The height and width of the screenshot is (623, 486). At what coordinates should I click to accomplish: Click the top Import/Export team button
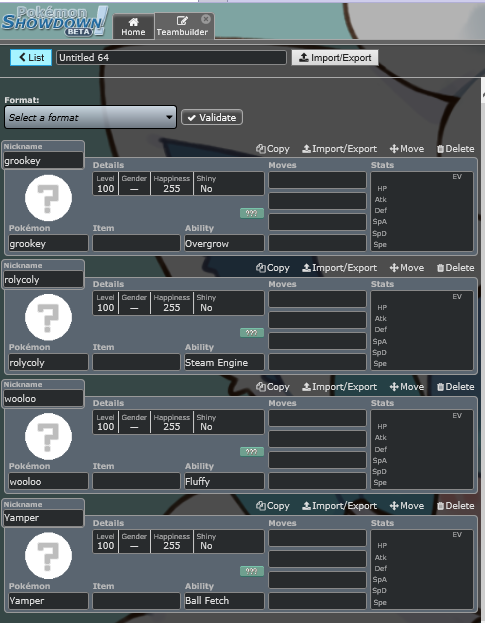[335, 58]
